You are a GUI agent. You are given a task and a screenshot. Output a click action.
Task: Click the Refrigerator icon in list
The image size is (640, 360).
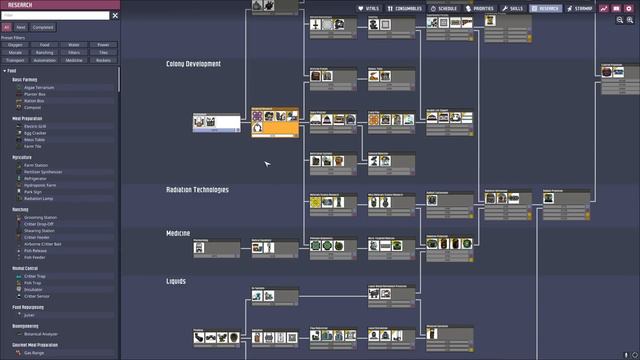(19, 178)
